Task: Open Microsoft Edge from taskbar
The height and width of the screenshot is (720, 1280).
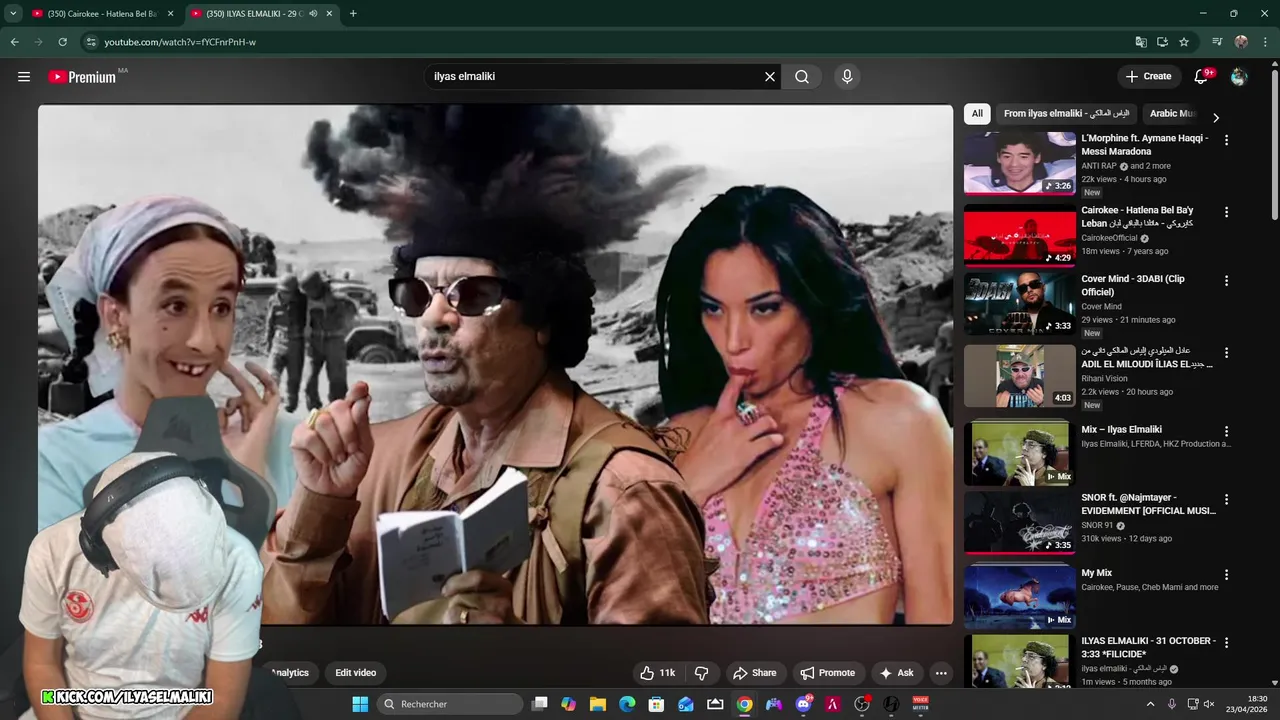Action: (x=627, y=704)
